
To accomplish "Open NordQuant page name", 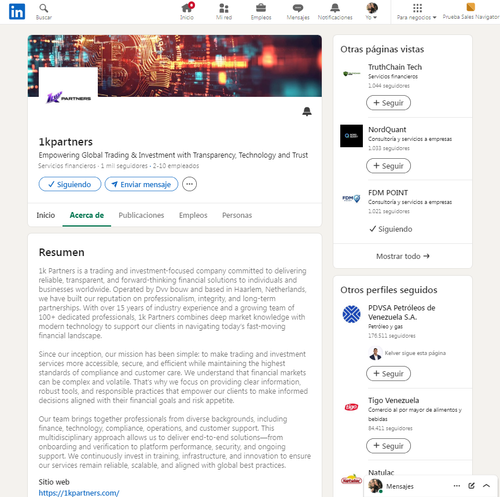I will 387,129.
